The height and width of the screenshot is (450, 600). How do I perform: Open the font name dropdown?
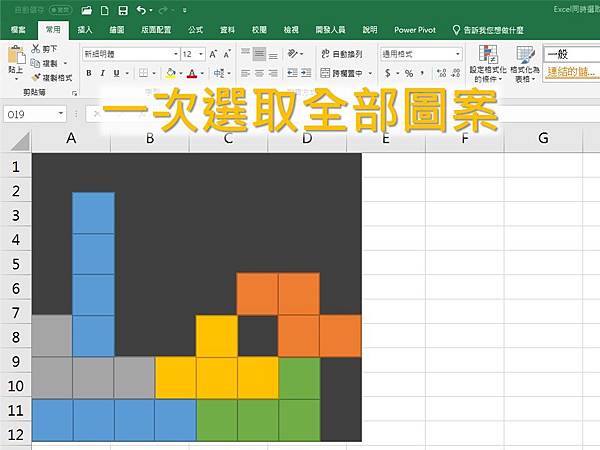(x=176, y=54)
